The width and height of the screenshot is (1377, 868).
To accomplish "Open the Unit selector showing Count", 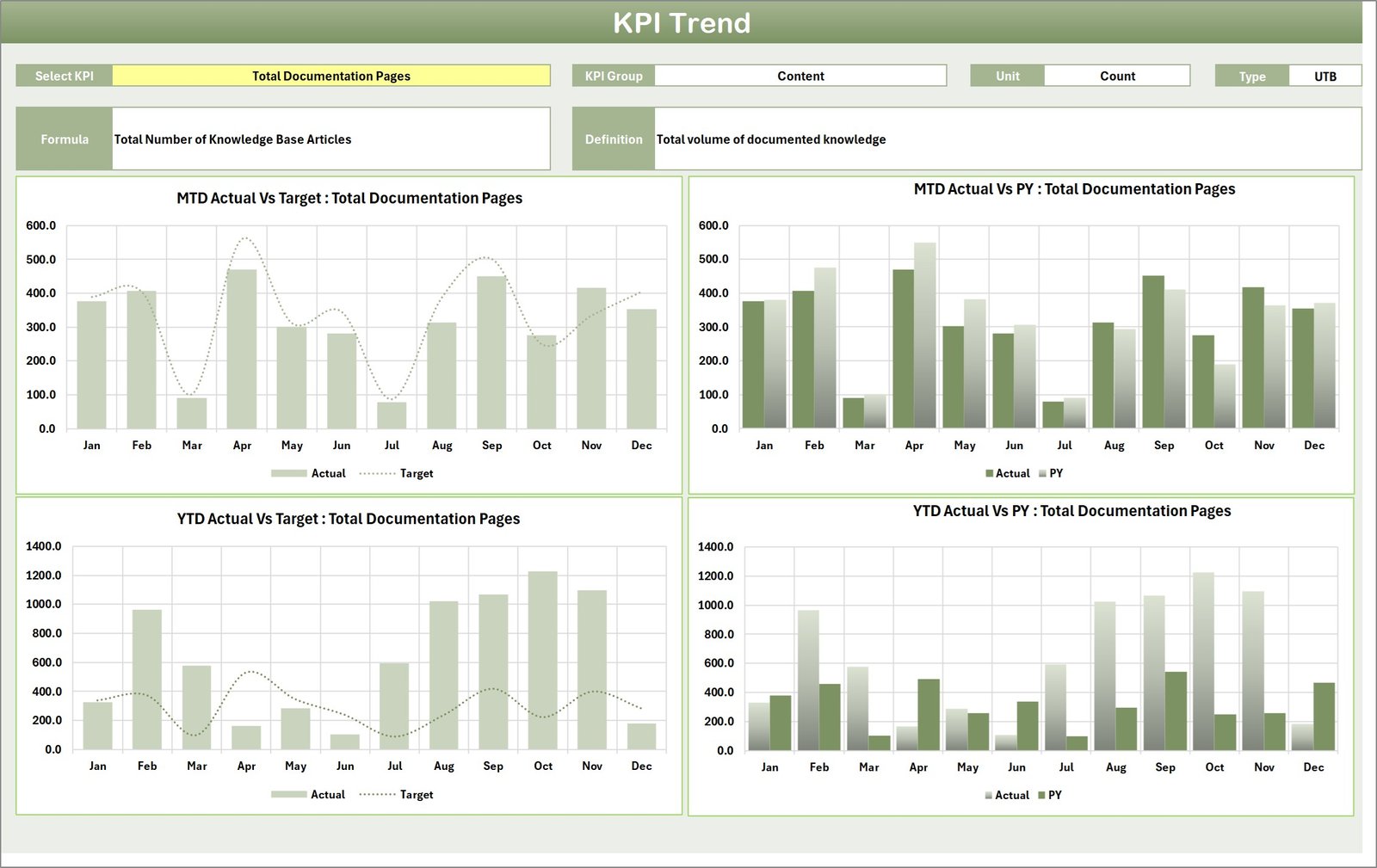I will coord(1116,76).
